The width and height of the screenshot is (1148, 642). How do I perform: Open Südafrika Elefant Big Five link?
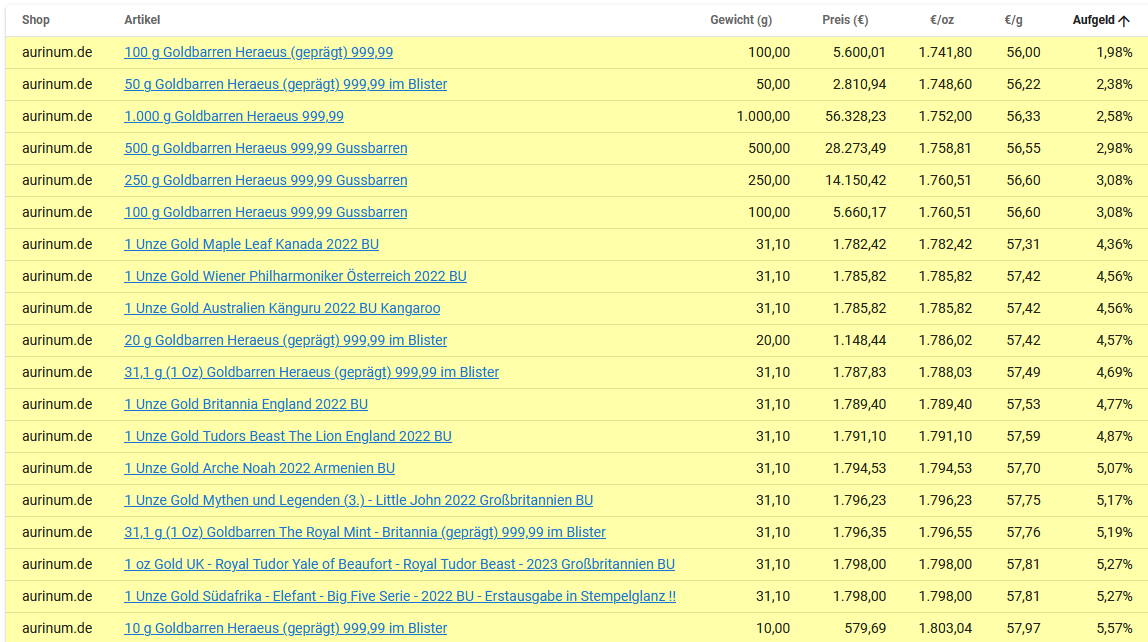click(x=399, y=597)
